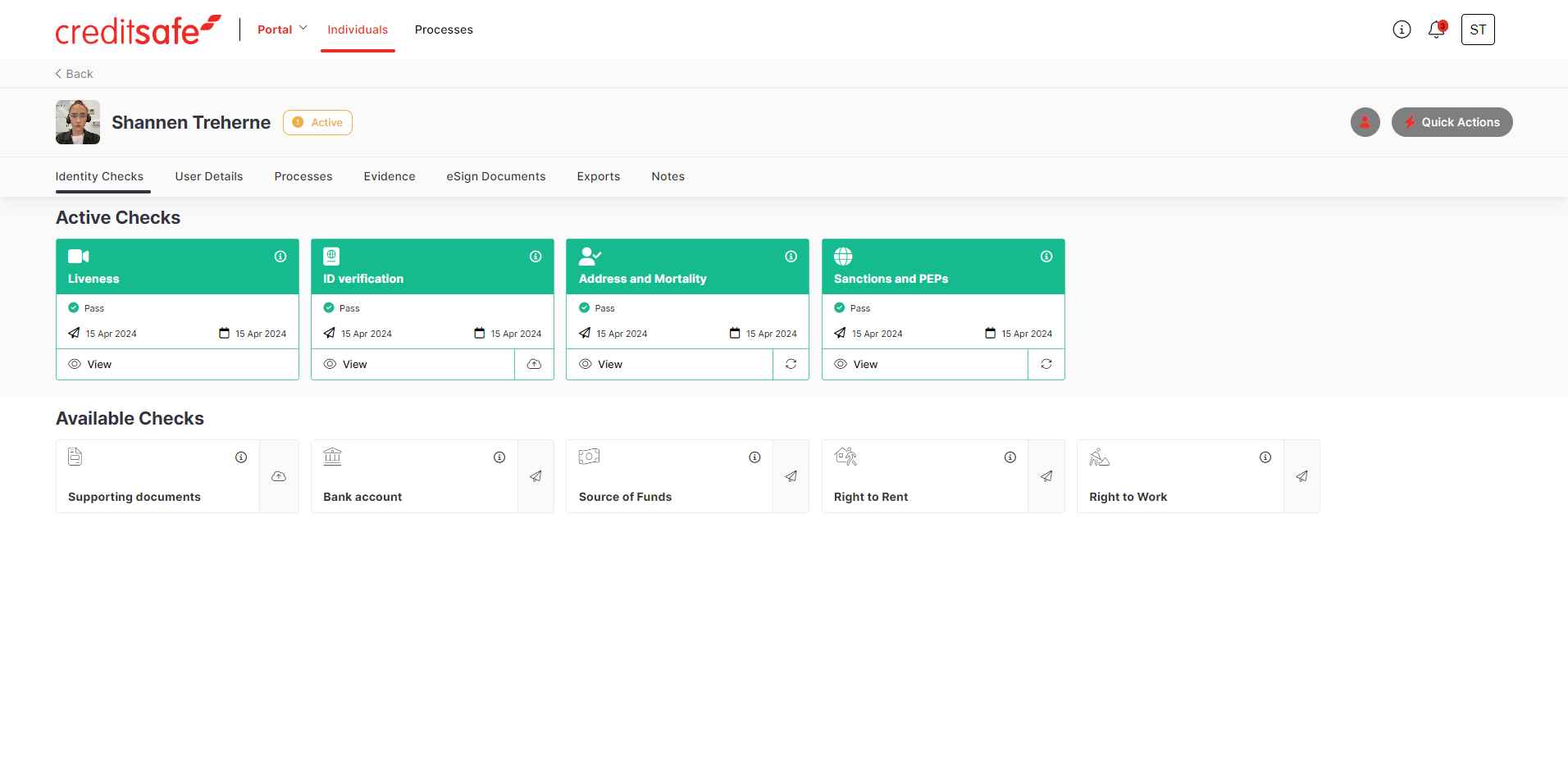Show info for Right to Rent
This screenshot has height=764, width=1568.
1010,457
